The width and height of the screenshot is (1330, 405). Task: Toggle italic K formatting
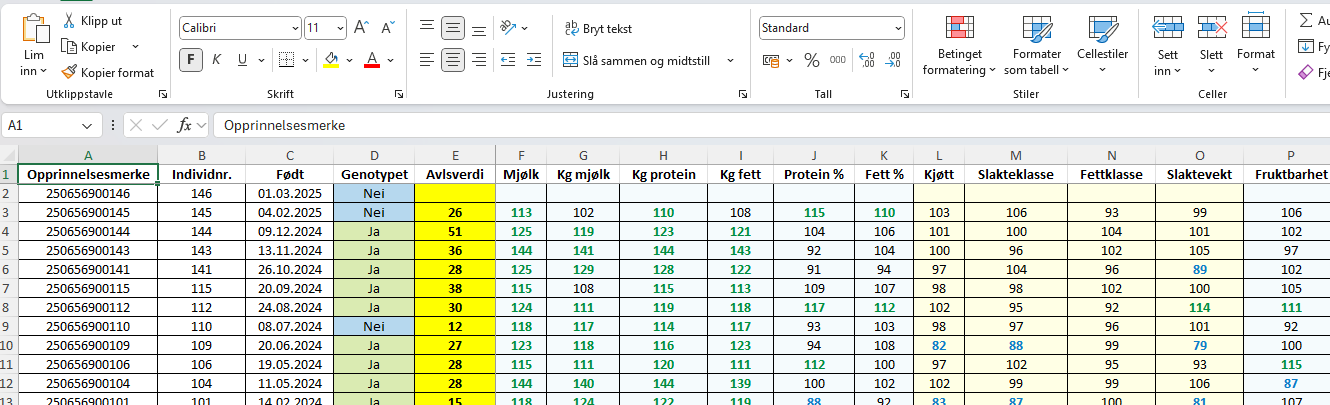tap(216, 60)
